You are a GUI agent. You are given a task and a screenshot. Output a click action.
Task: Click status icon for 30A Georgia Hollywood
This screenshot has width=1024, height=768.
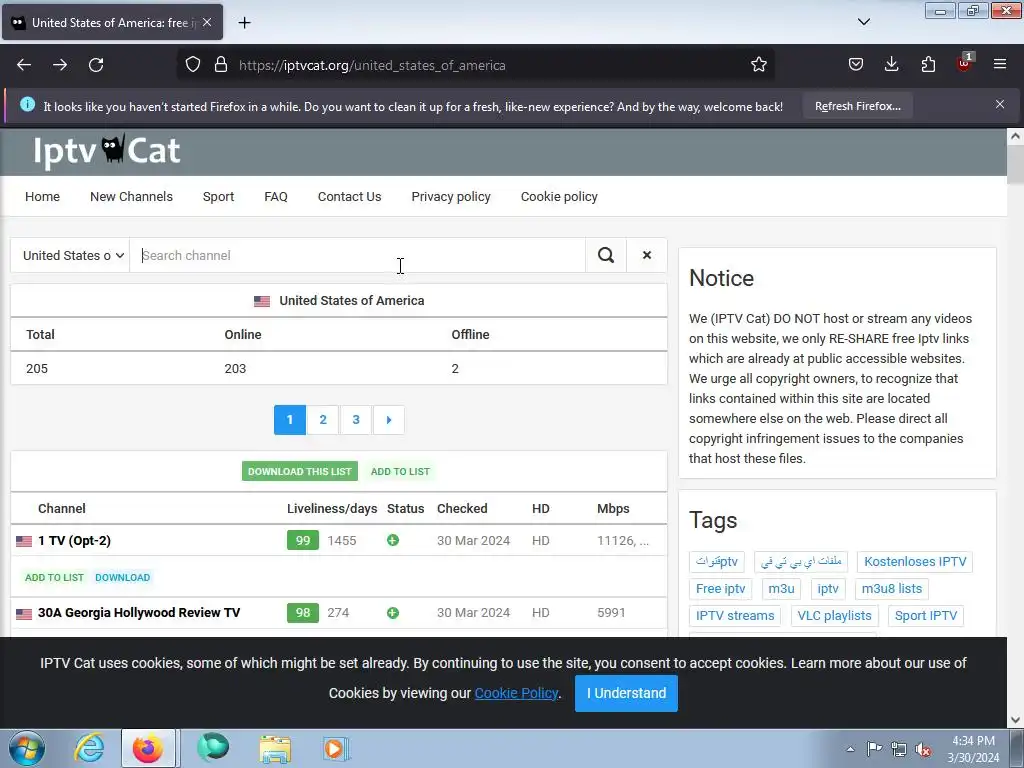392,613
